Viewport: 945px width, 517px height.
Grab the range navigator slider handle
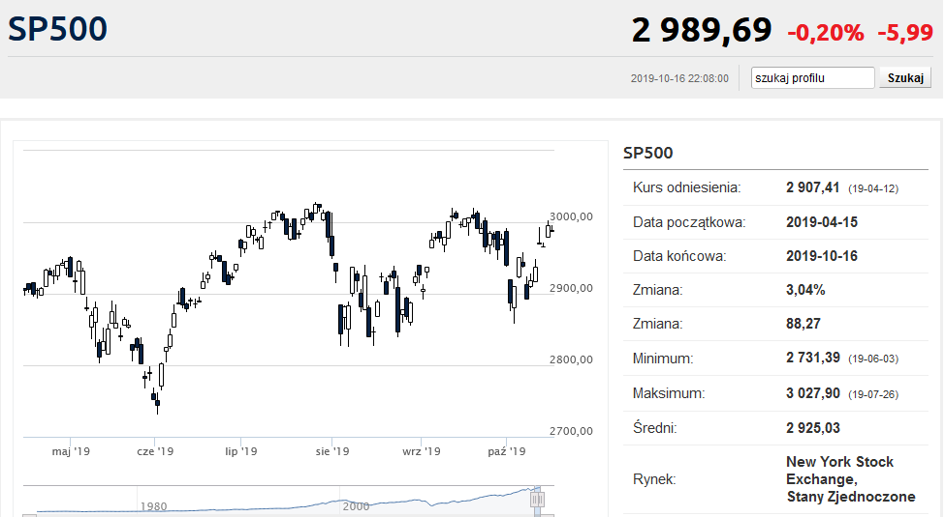click(x=537, y=498)
